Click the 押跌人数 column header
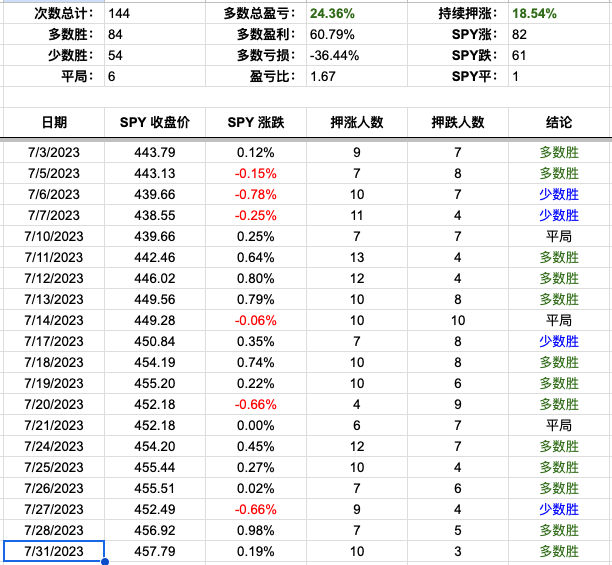Viewport: 612px width, 565px height. pyautogui.click(x=458, y=123)
